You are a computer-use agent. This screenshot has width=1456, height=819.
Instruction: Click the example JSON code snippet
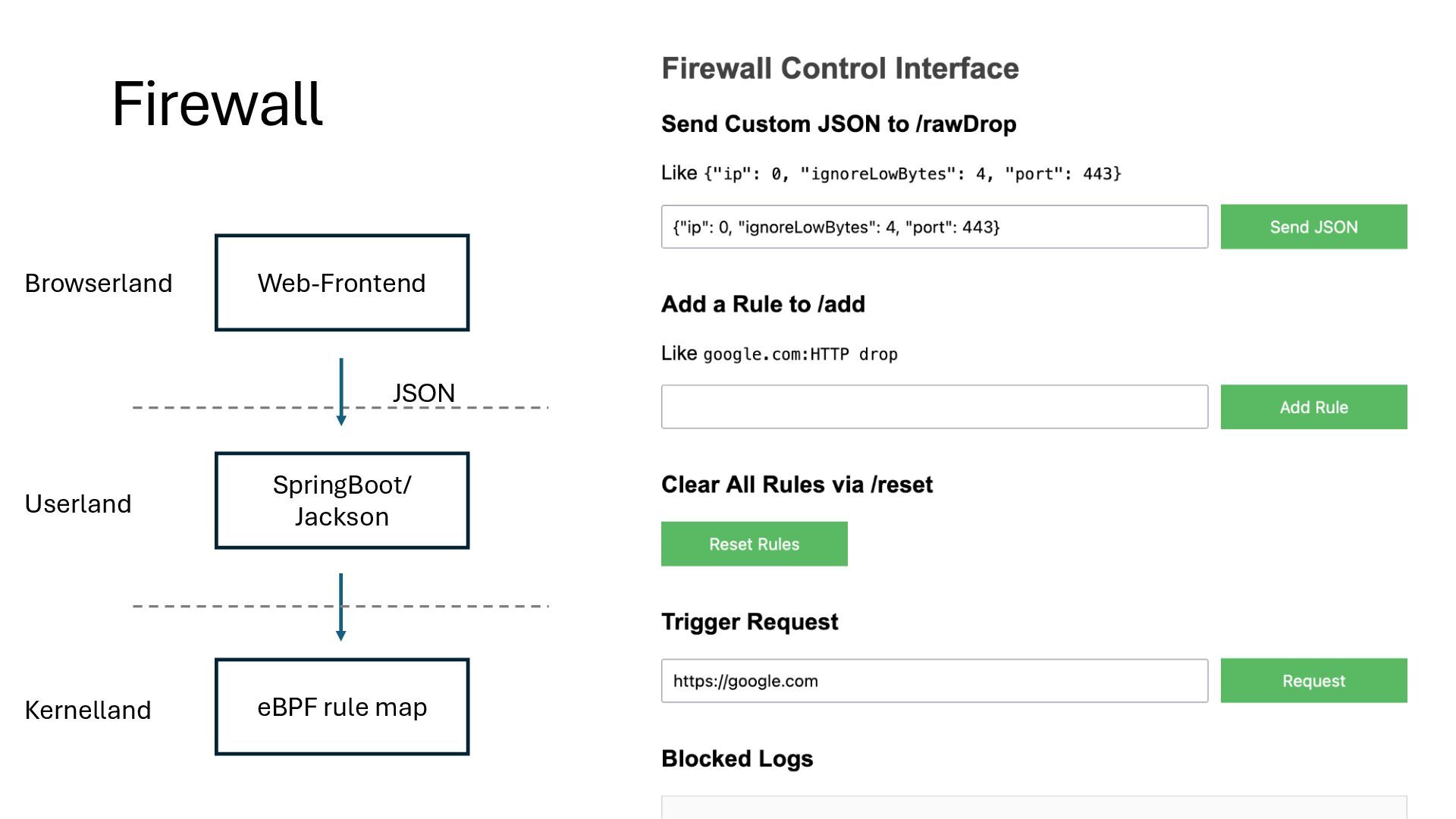click(912, 174)
